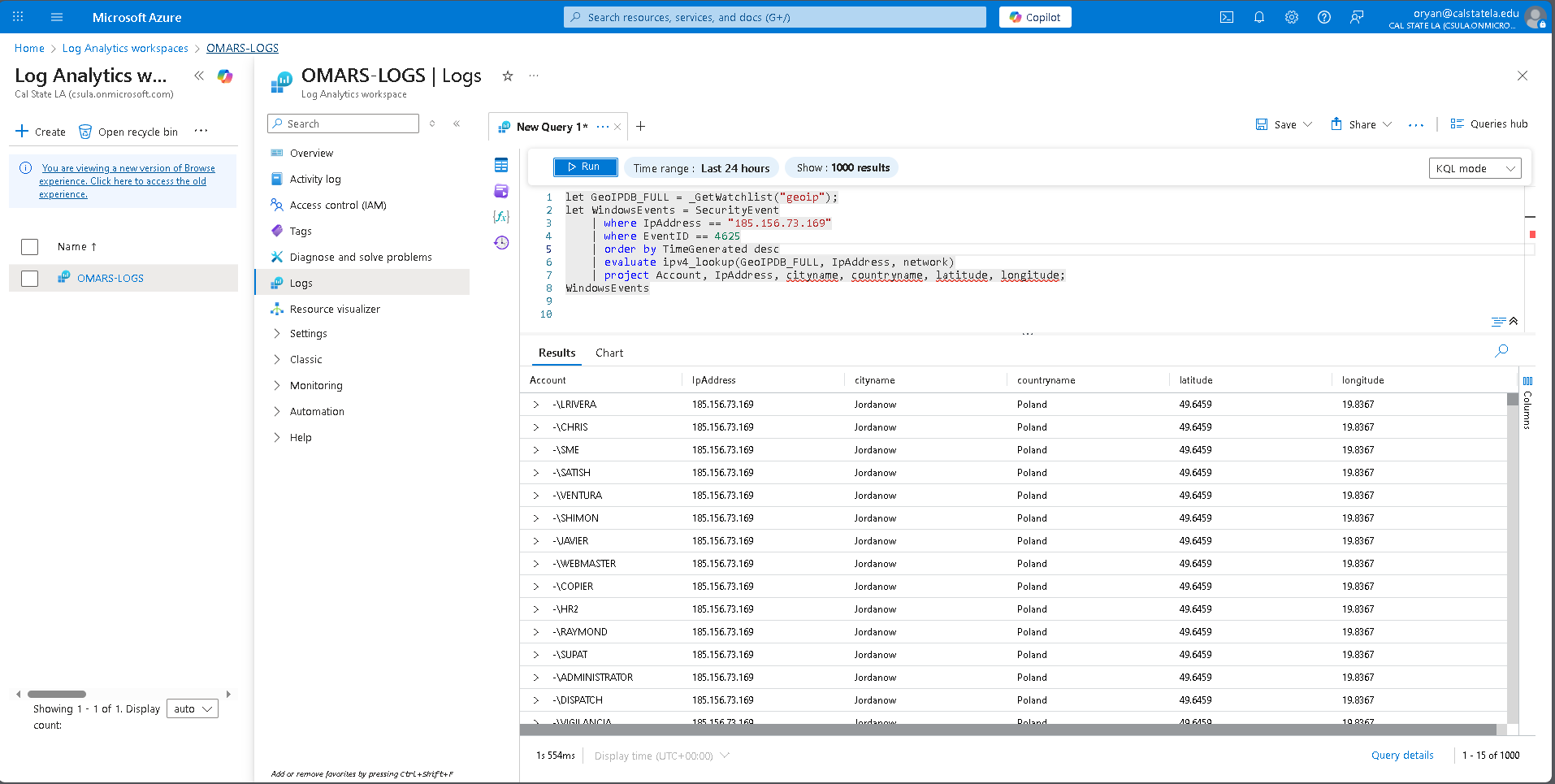Open the Azure portal apps grid icon
This screenshot has height=784, width=1555.
tap(18, 17)
